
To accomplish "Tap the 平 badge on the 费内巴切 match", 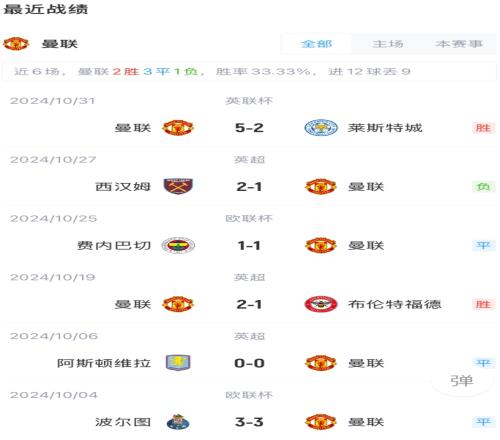I will pyautogui.click(x=483, y=246).
